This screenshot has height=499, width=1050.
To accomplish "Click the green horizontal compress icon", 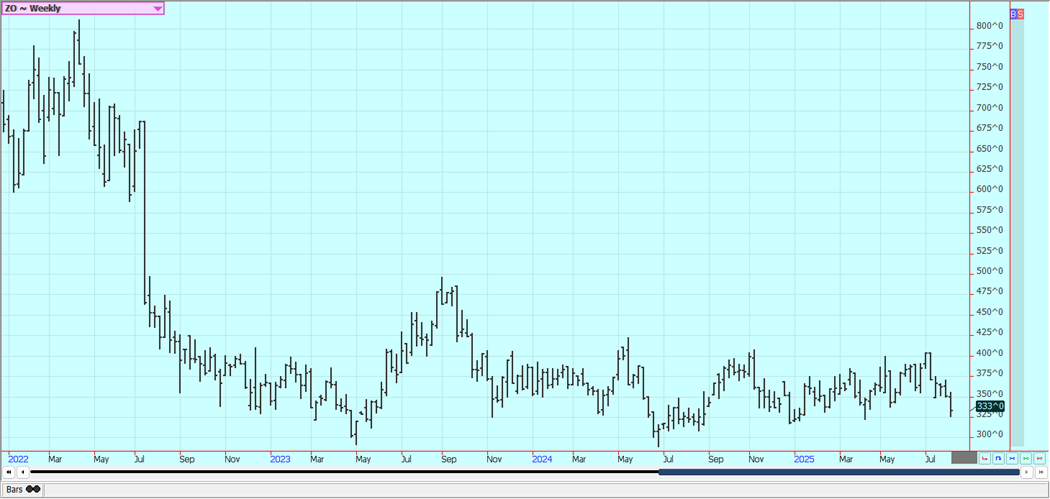I will click(1026, 458).
